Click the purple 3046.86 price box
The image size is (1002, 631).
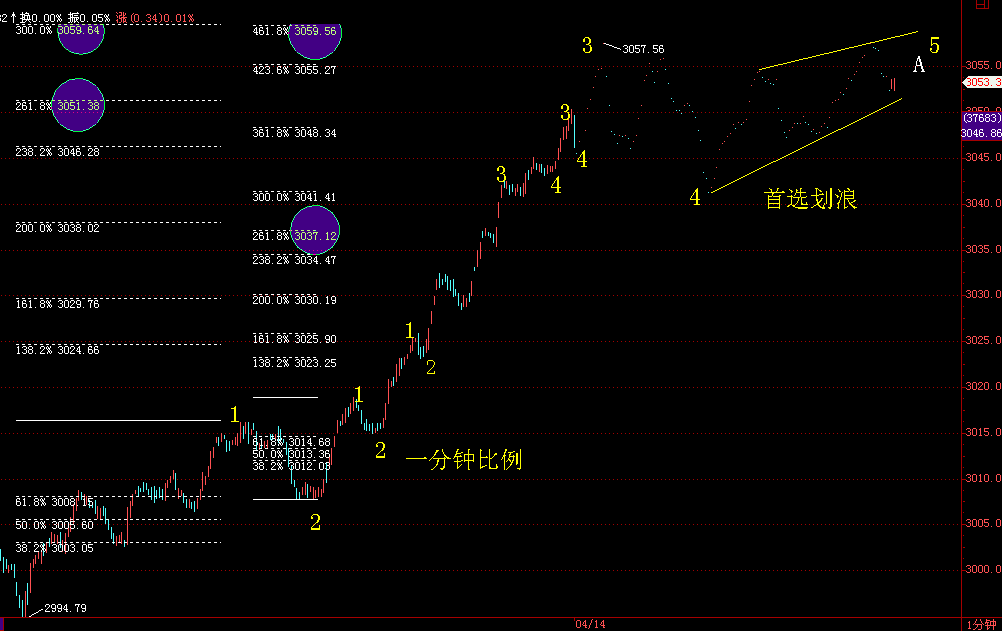tap(980, 126)
